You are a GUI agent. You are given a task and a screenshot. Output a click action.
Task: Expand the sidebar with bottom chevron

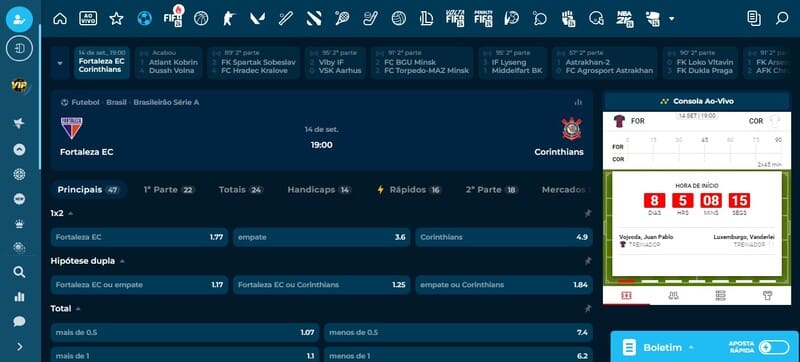pos(19,347)
